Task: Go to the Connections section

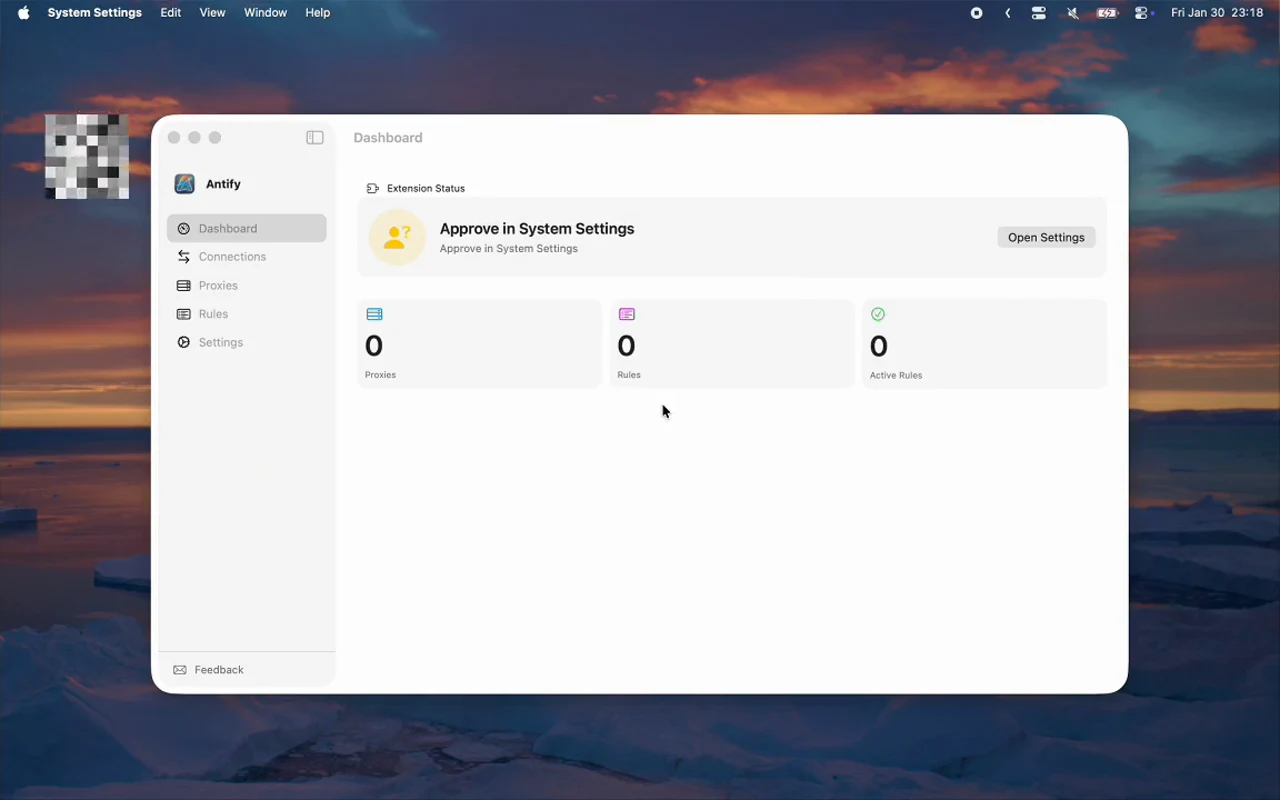Action: [247, 257]
